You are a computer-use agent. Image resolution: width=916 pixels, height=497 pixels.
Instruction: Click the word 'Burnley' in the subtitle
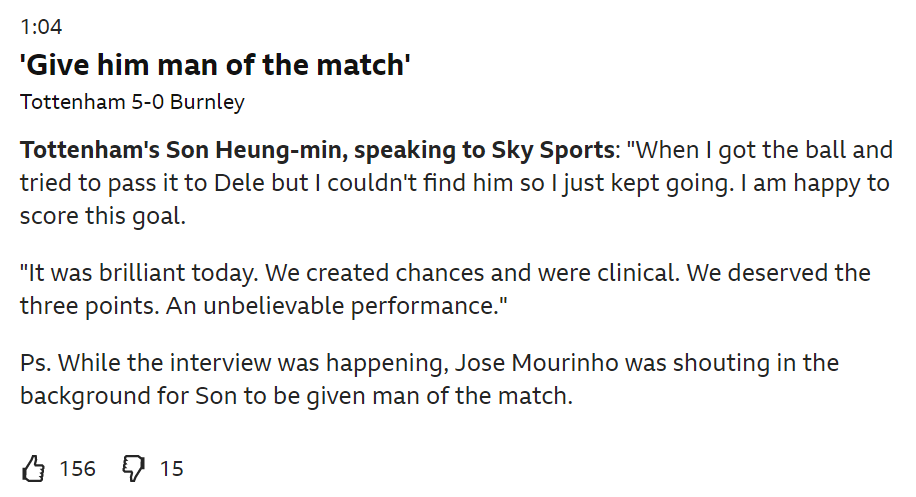click(x=207, y=102)
